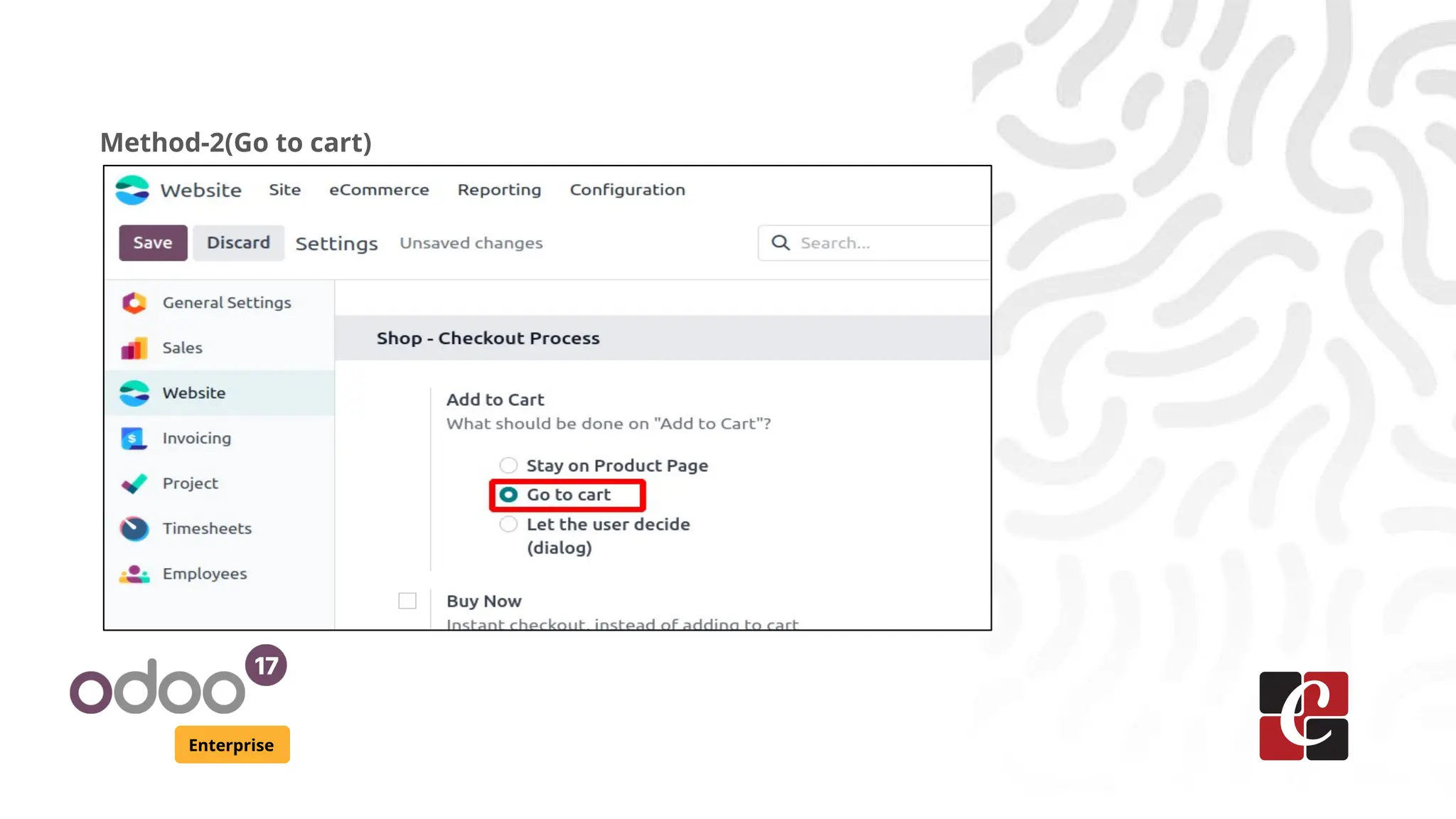Choose Let the user decide (dialog)
The height and width of the screenshot is (819, 1456).
point(508,525)
